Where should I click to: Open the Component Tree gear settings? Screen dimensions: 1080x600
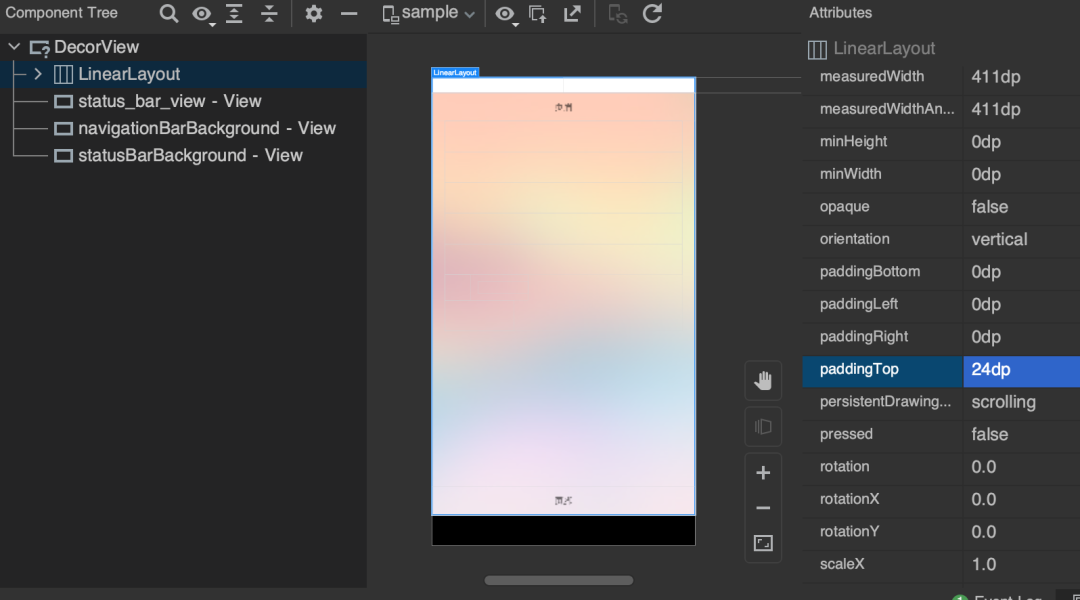click(314, 14)
